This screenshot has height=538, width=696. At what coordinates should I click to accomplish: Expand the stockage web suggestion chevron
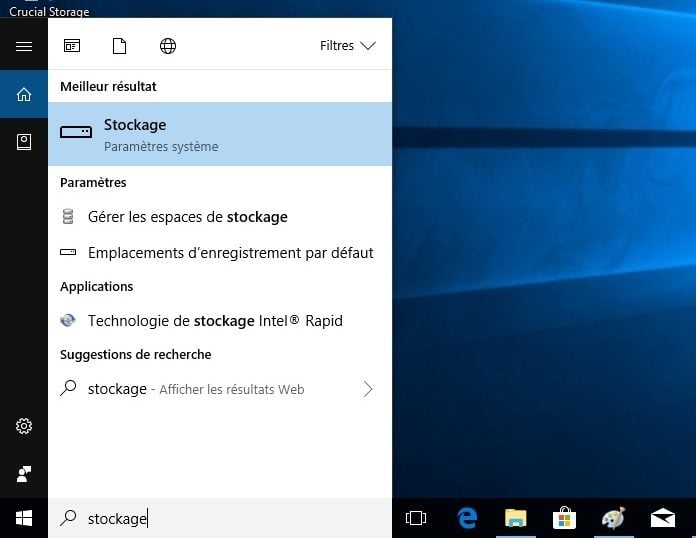click(368, 389)
